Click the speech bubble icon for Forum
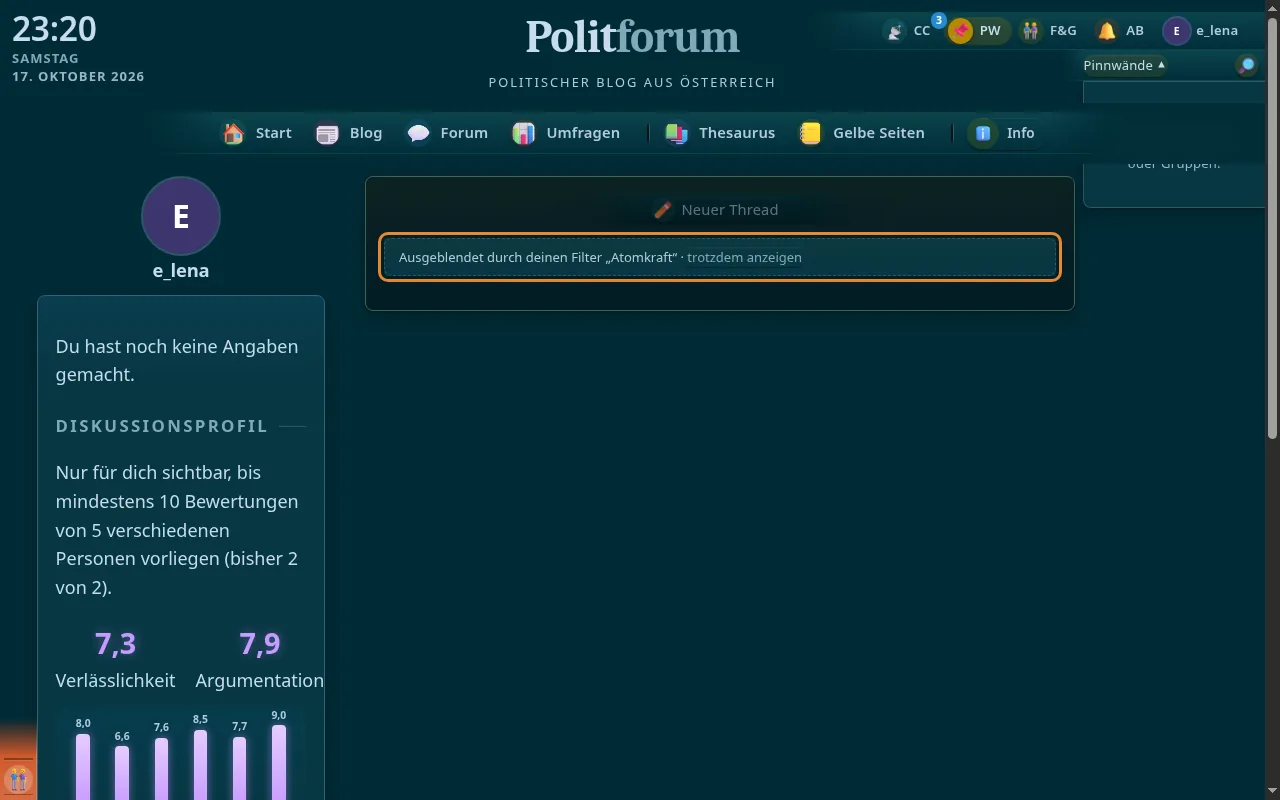1280x800 pixels. tap(419, 133)
